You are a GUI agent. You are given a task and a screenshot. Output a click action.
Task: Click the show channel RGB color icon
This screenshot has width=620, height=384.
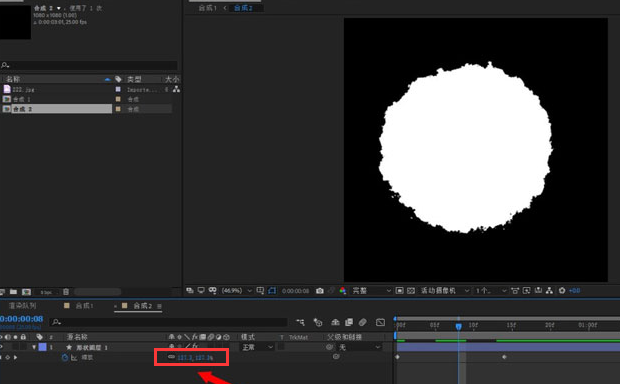(342, 291)
